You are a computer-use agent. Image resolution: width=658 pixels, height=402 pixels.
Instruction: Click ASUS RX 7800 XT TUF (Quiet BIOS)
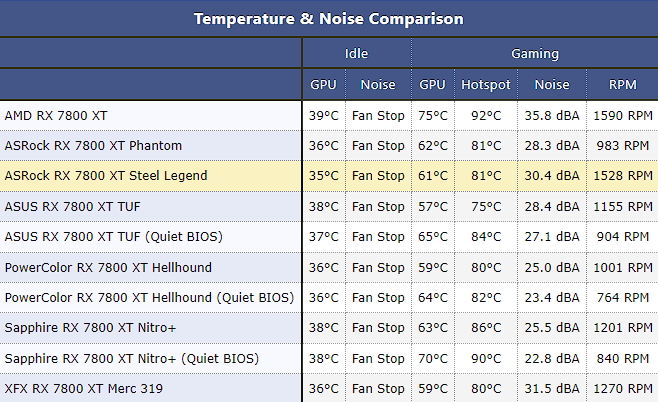coord(113,237)
